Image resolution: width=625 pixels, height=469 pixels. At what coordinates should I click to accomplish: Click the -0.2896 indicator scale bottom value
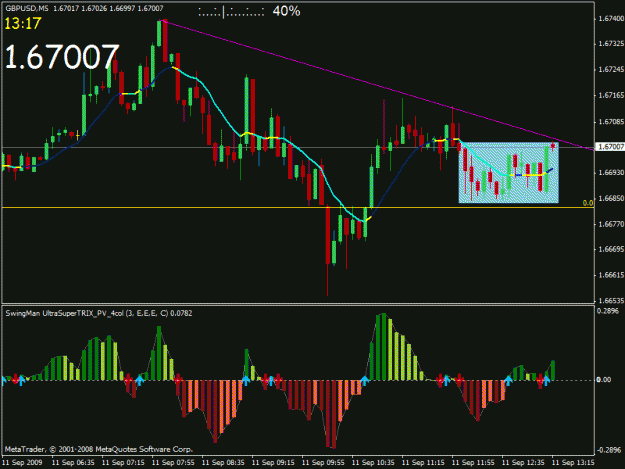tap(609, 450)
